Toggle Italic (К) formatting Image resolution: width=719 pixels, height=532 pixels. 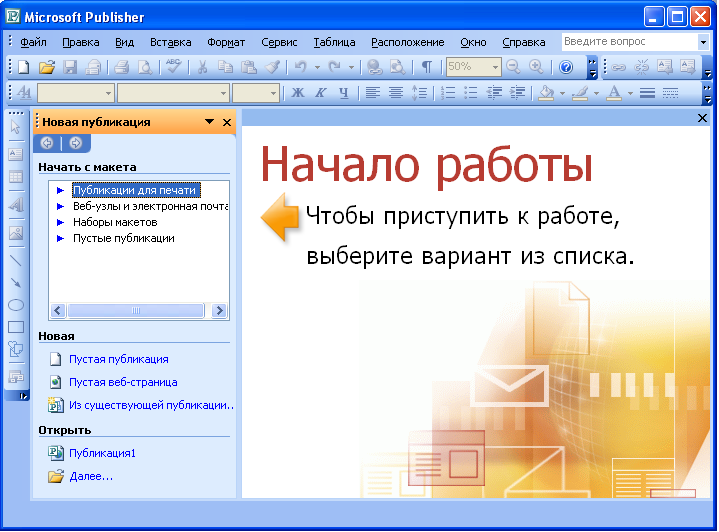tap(321, 93)
